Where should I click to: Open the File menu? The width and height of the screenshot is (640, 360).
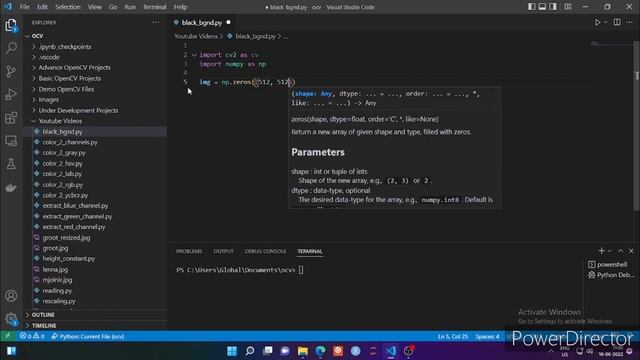click(24, 7)
